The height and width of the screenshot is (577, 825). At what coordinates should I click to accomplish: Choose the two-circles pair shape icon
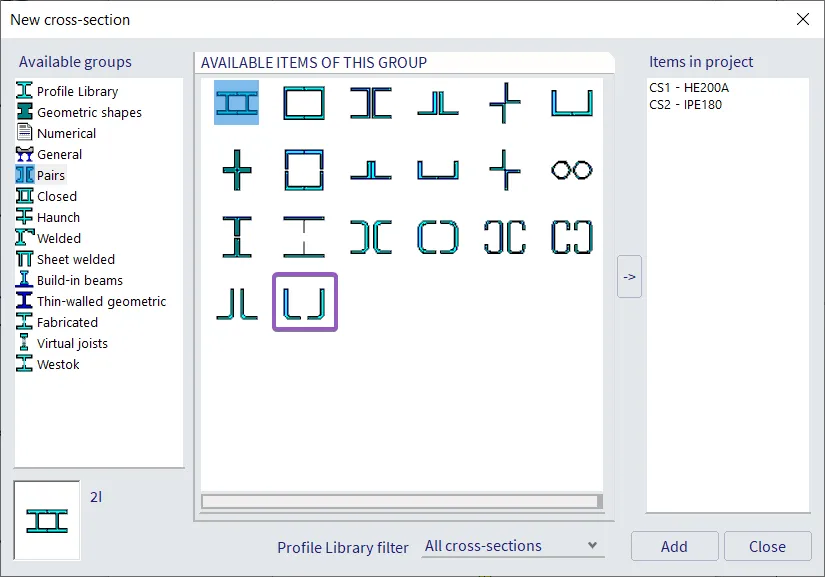point(571,170)
